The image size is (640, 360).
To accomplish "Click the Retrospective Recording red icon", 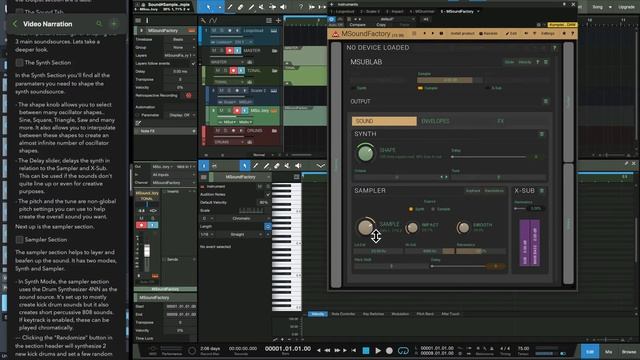I will pos(189,96).
